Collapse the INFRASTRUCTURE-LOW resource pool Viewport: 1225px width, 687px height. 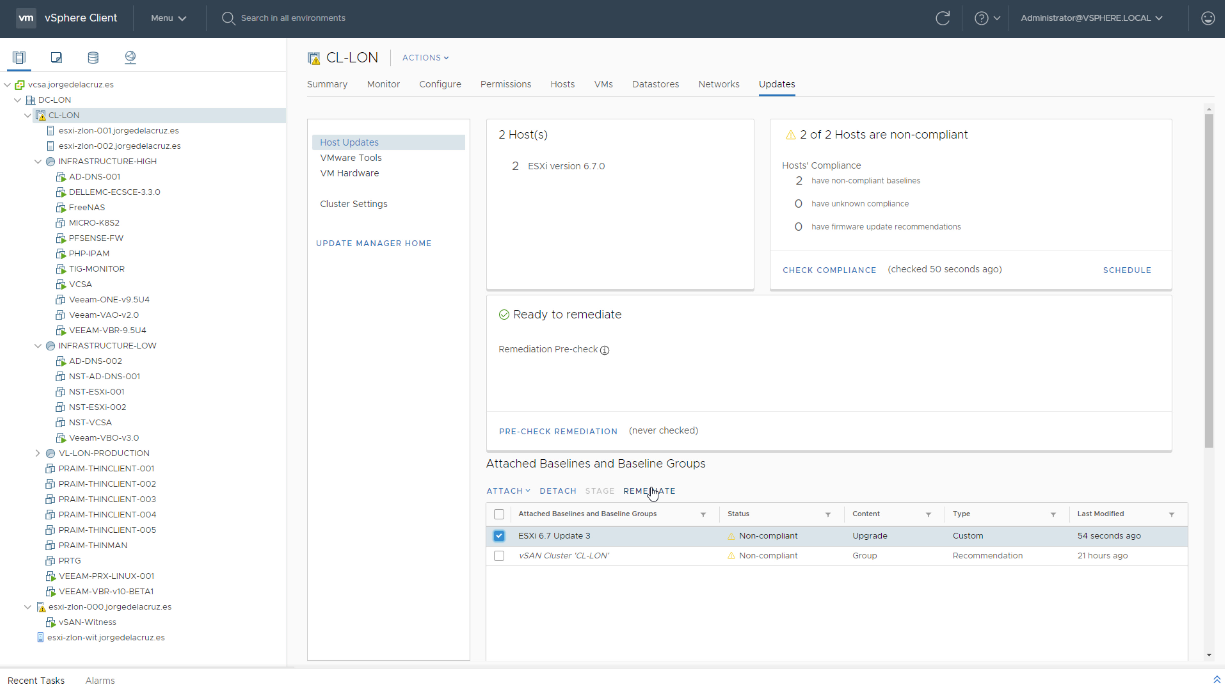coord(38,346)
